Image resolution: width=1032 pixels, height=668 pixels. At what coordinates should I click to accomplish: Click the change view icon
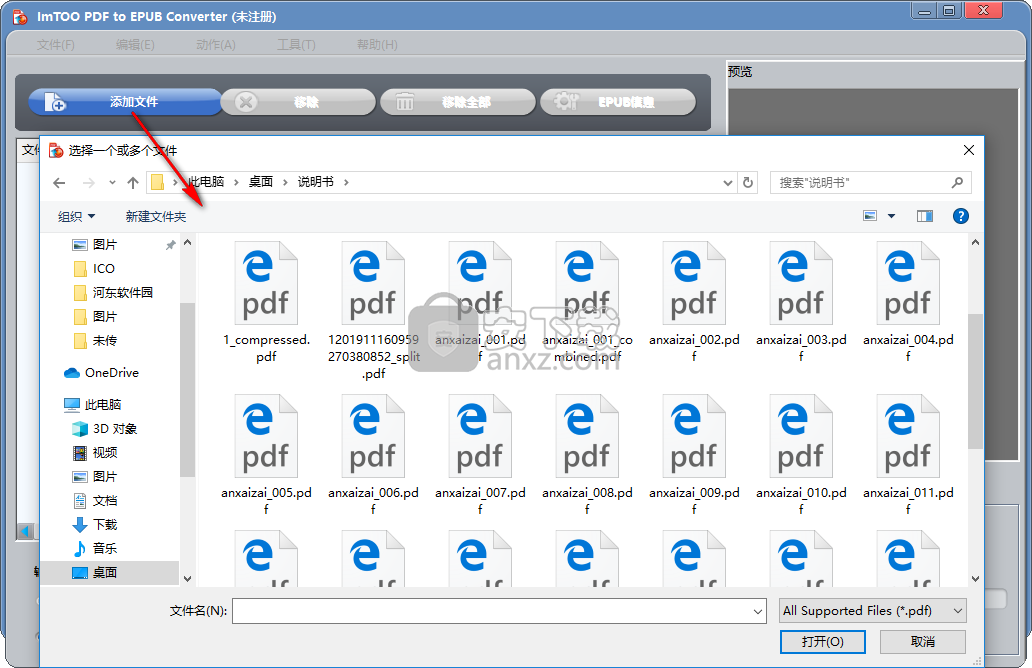(x=870, y=216)
